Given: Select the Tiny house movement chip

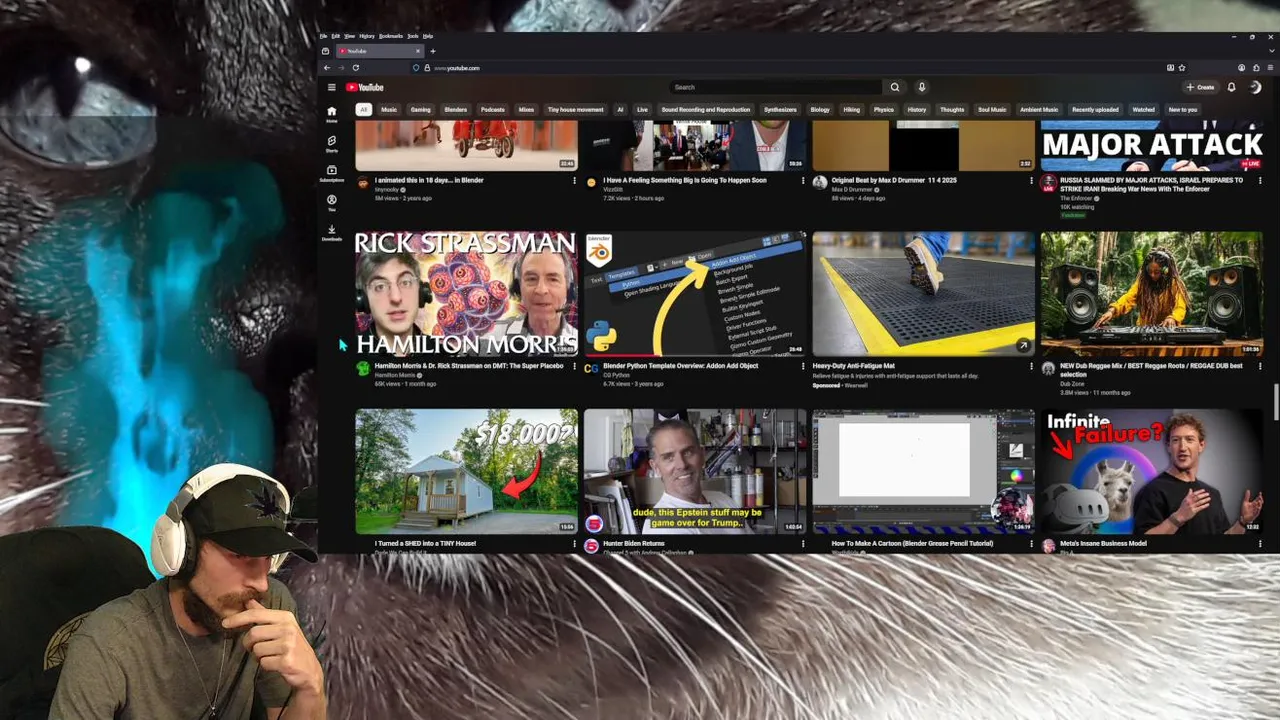Looking at the screenshot, I should (575, 110).
